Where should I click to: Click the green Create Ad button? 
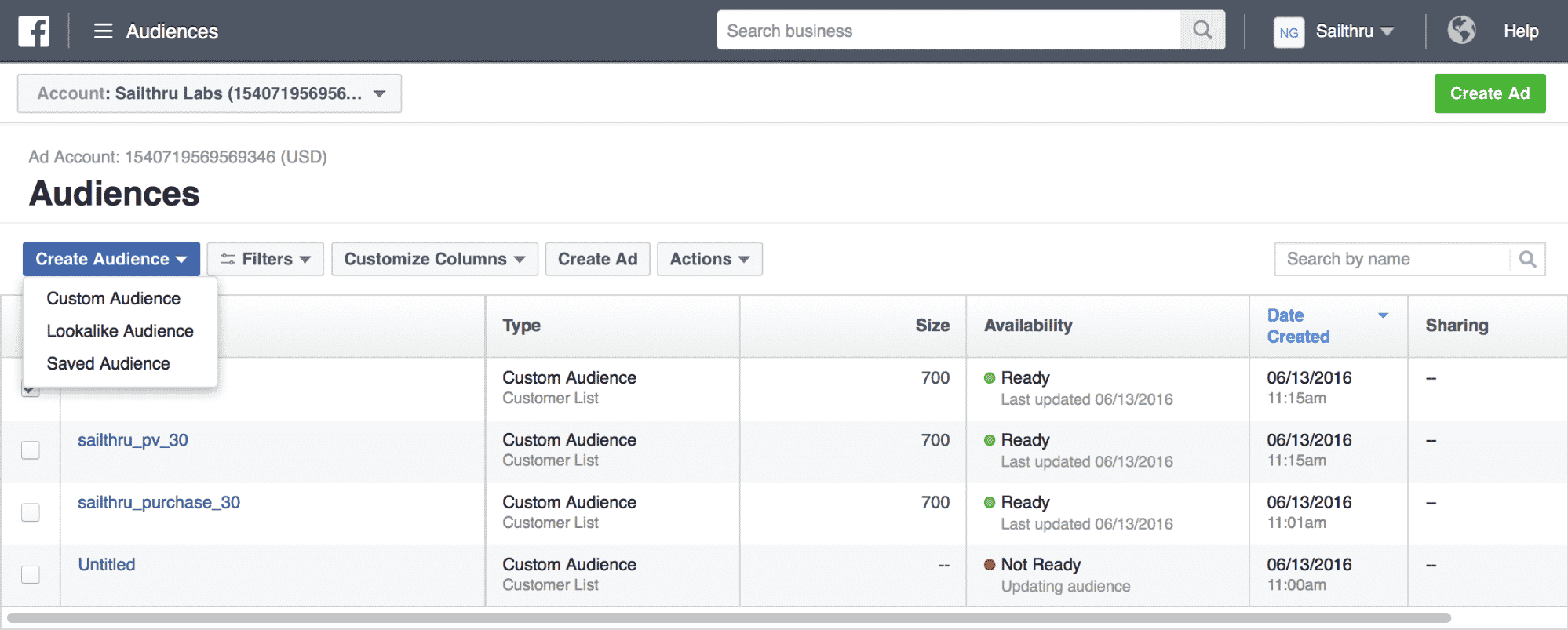click(1490, 93)
